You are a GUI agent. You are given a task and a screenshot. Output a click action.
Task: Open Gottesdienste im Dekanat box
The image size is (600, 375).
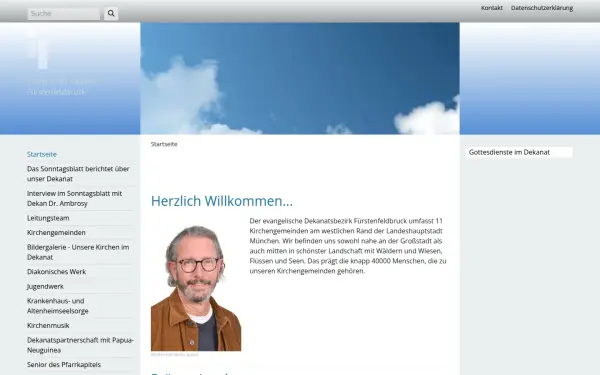pyautogui.click(x=519, y=152)
